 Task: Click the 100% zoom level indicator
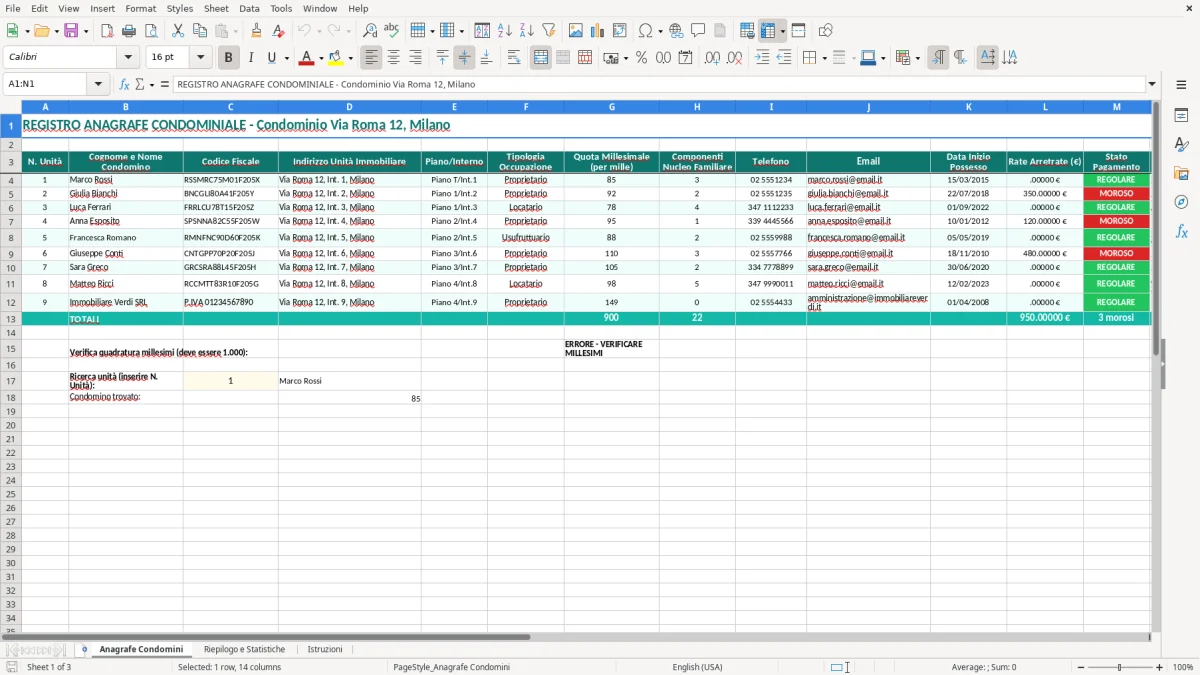coord(1182,667)
